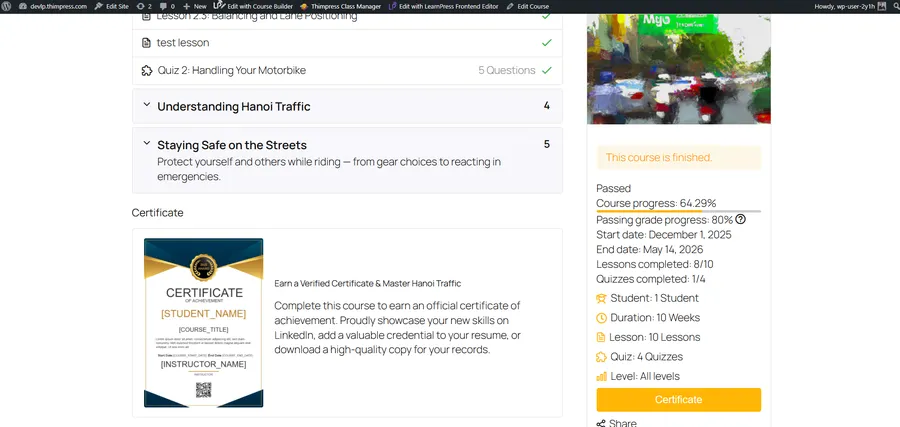Click the Passing grade progress 80% text
The width and height of the screenshot is (900, 427).
[665, 220]
